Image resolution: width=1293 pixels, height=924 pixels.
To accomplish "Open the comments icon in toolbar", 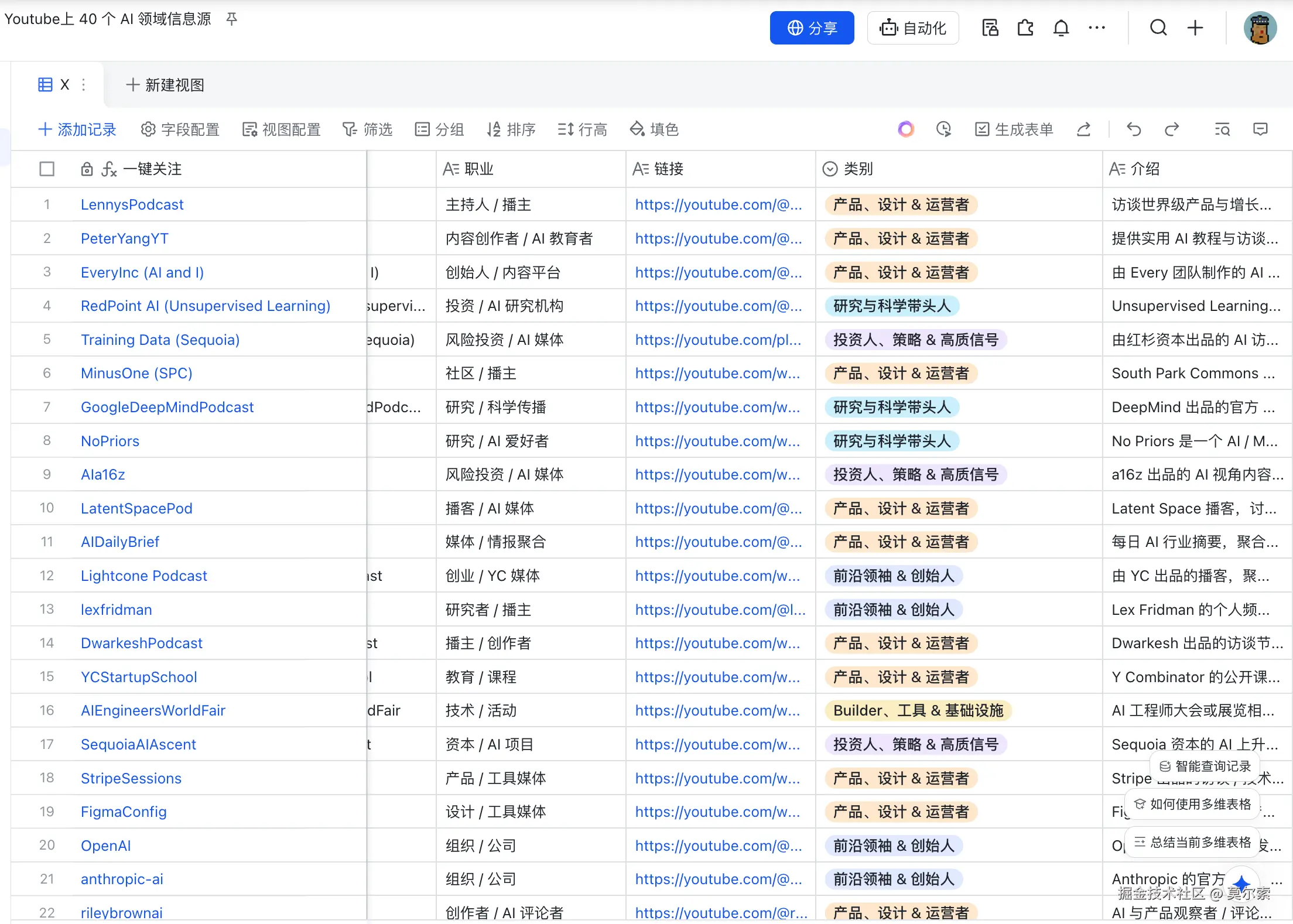I will tap(1260, 129).
